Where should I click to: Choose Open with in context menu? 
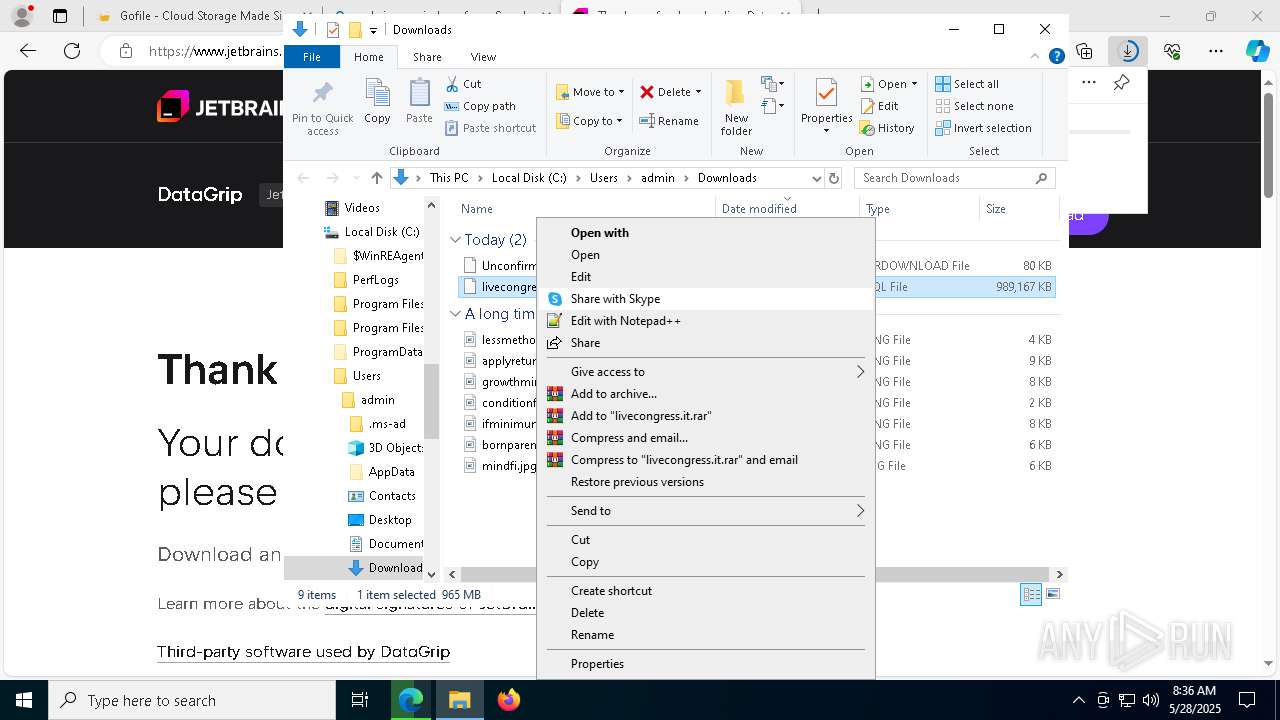tap(706, 233)
